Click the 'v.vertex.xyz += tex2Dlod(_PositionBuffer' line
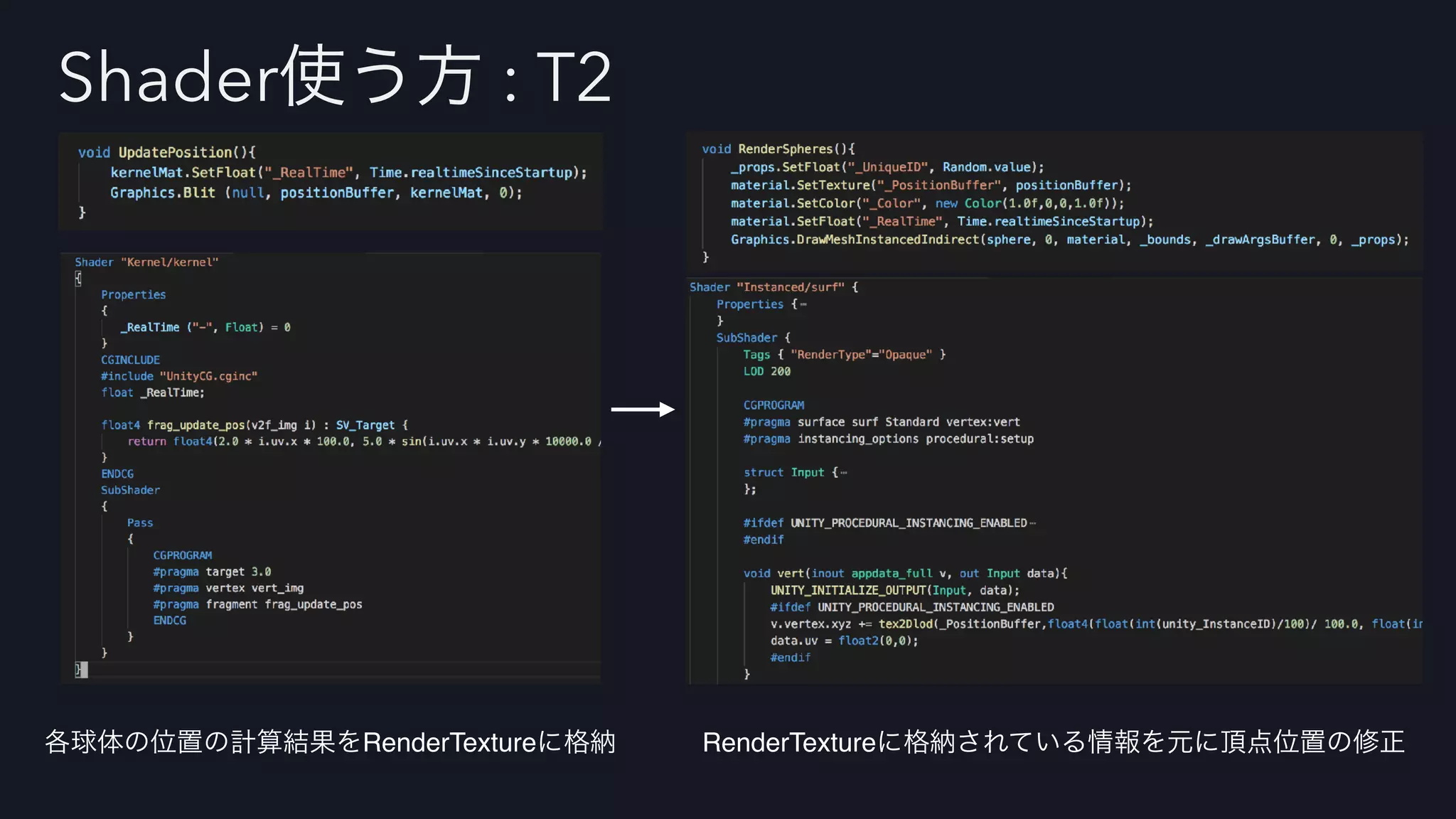The width and height of the screenshot is (1456, 819). coord(1096,624)
